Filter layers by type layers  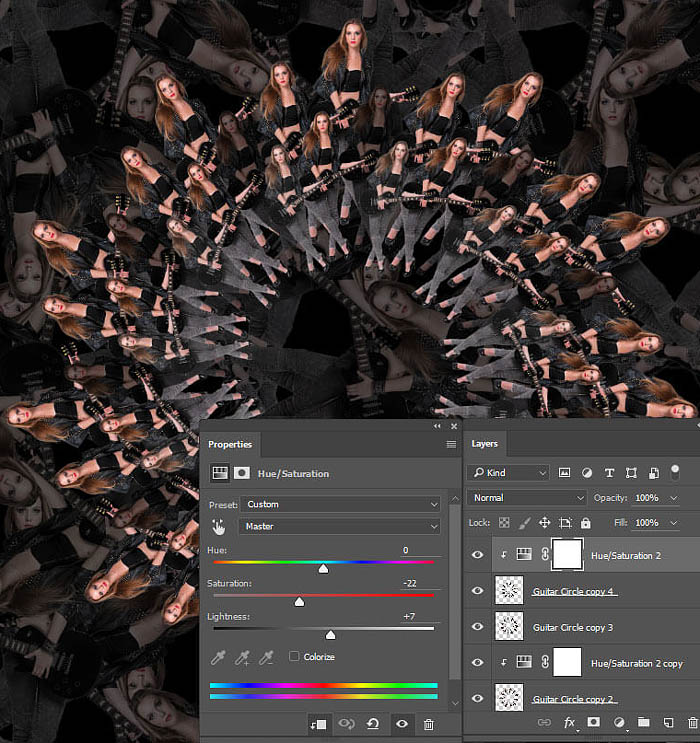point(609,473)
